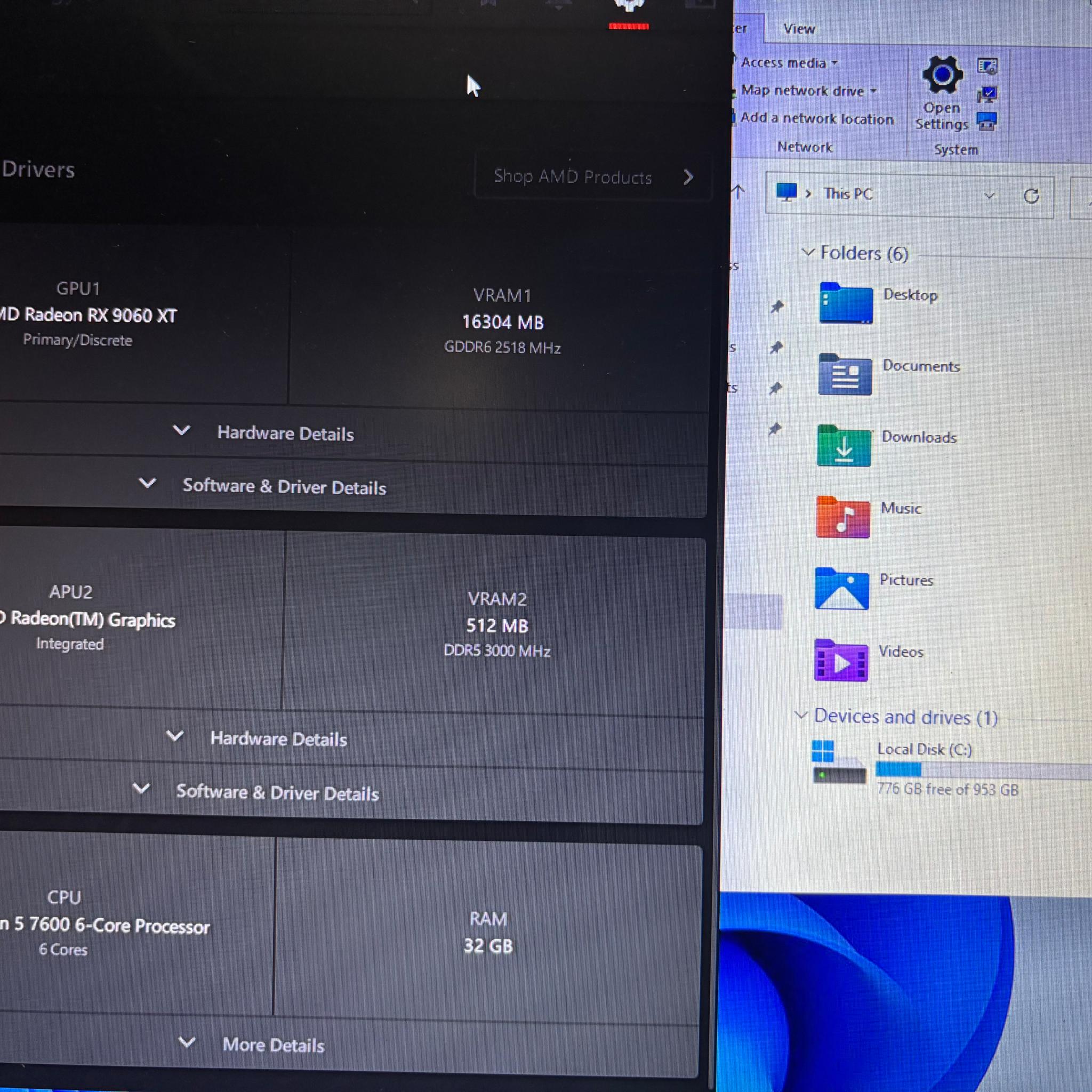Click the top small System ribbon icon
The width and height of the screenshot is (1092, 1092).
pyautogui.click(x=987, y=67)
